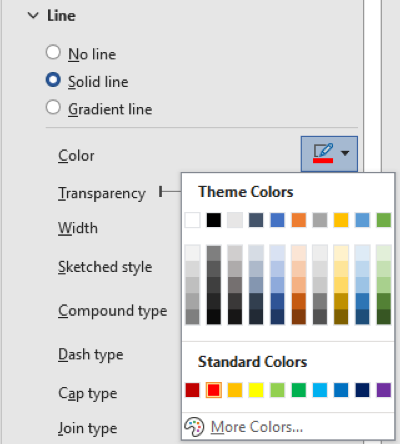Select the No line radio option
Screen dimensions: 400x444
(x=53, y=52)
